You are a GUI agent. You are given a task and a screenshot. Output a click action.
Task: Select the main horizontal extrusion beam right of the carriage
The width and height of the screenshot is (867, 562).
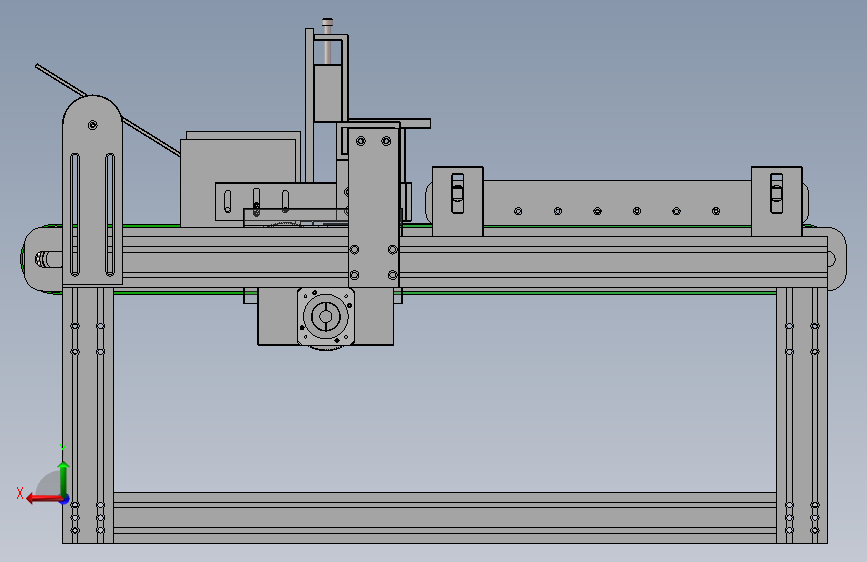point(614,262)
